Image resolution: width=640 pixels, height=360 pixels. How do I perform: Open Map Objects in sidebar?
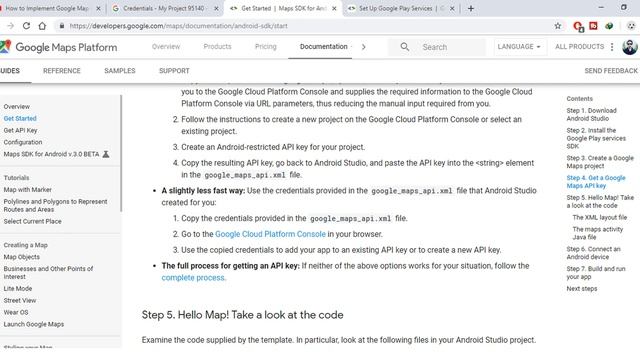[x=22, y=257]
